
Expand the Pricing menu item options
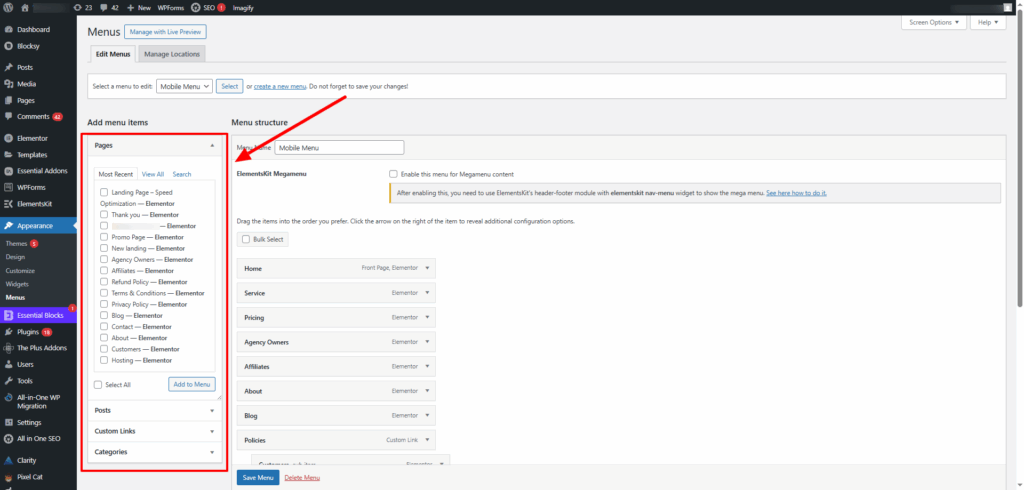click(x=427, y=318)
